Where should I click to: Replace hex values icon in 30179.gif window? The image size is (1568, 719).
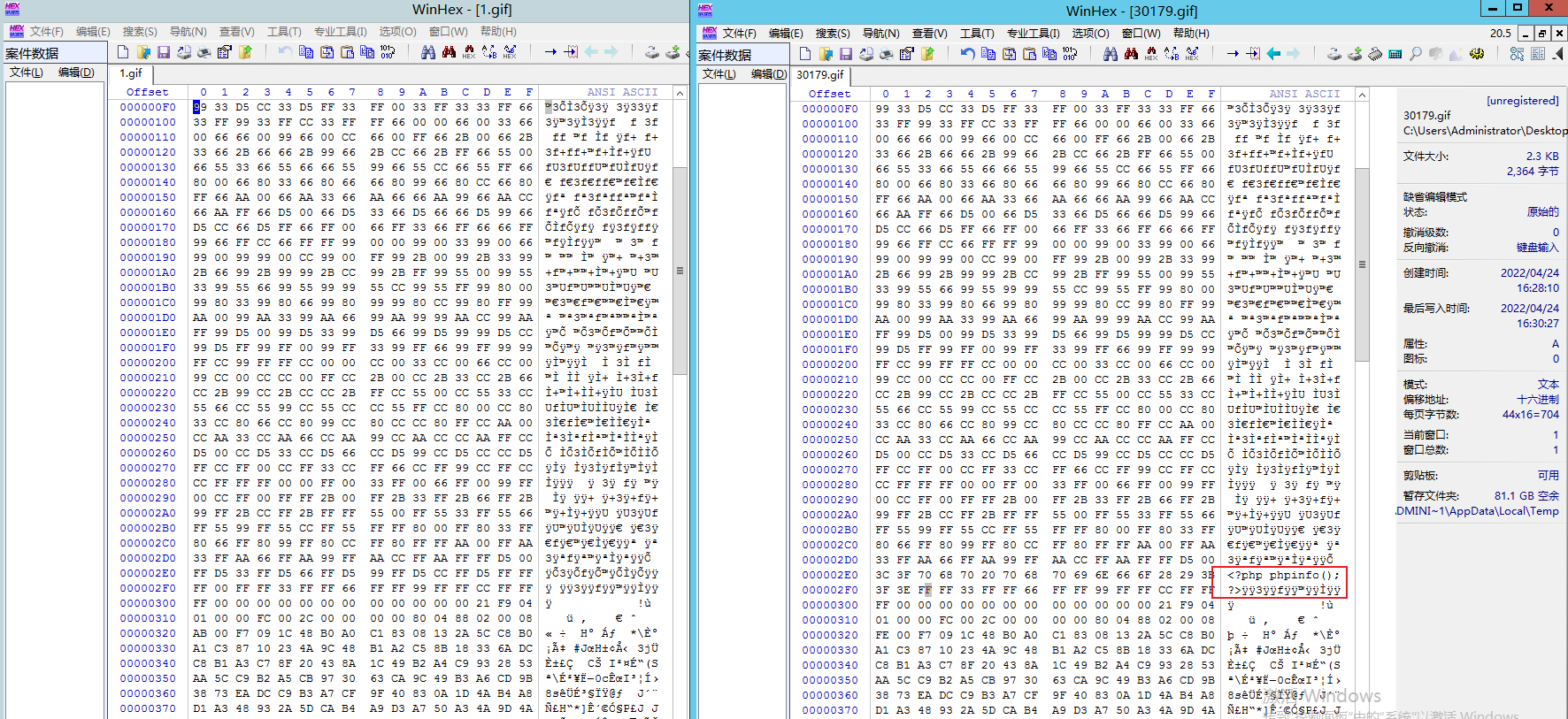pyautogui.click(x=1192, y=54)
